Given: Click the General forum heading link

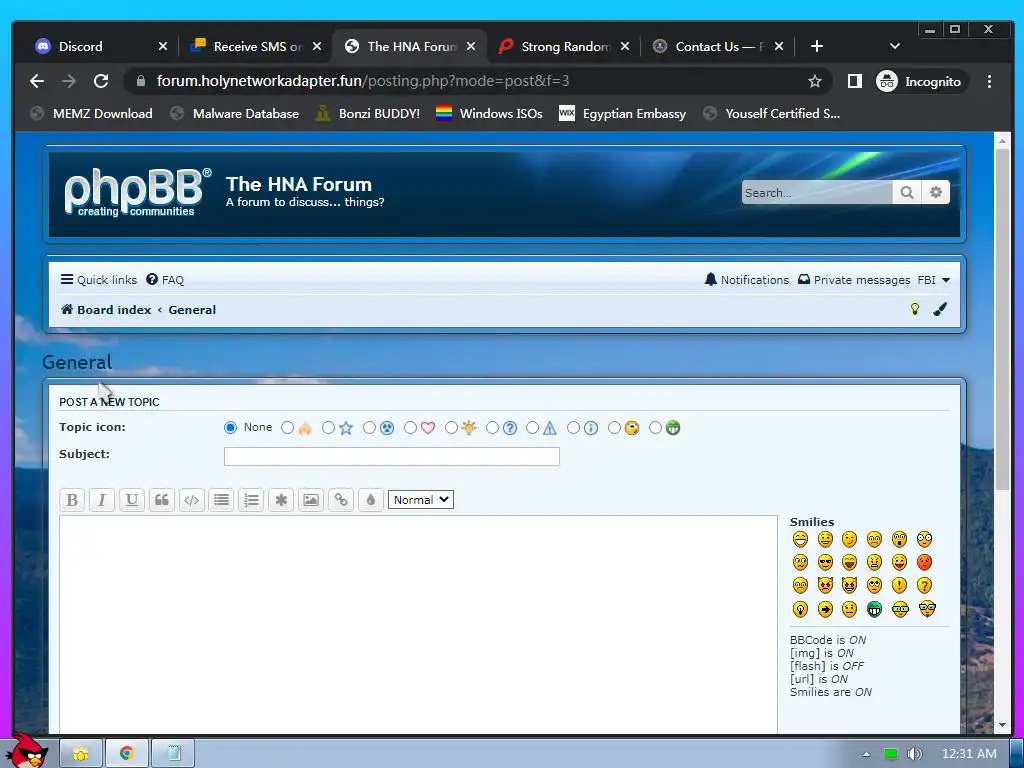Looking at the screenshot, I should coord(77,362).
